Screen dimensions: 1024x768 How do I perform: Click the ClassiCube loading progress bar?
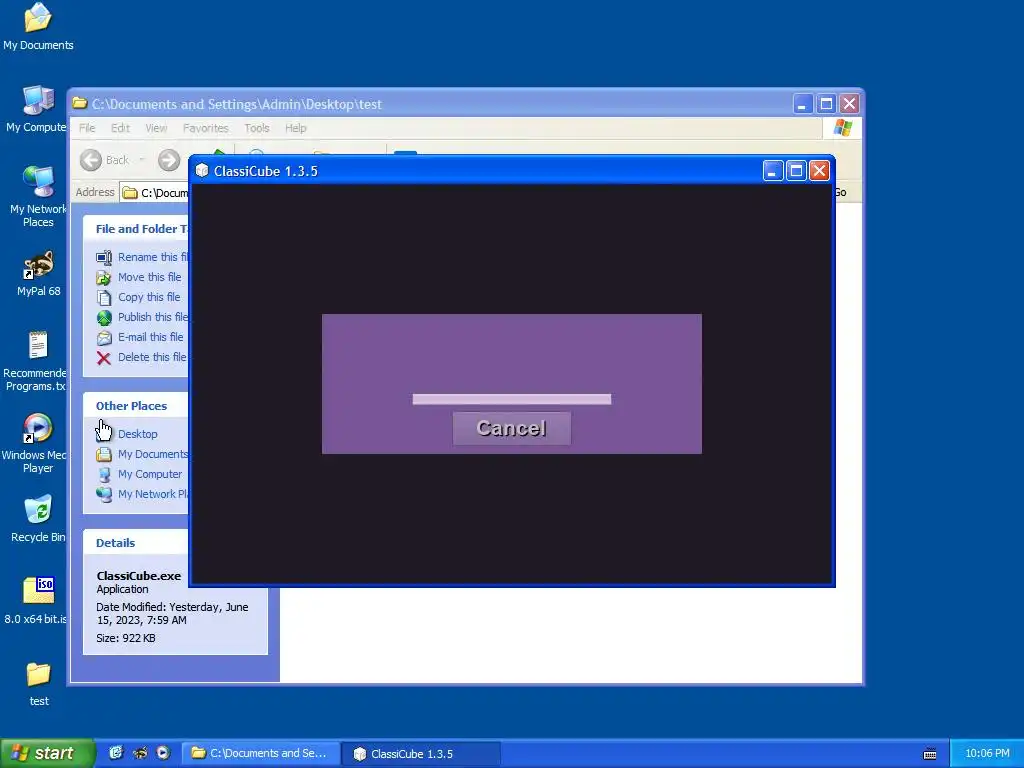[x=511, y=399]
